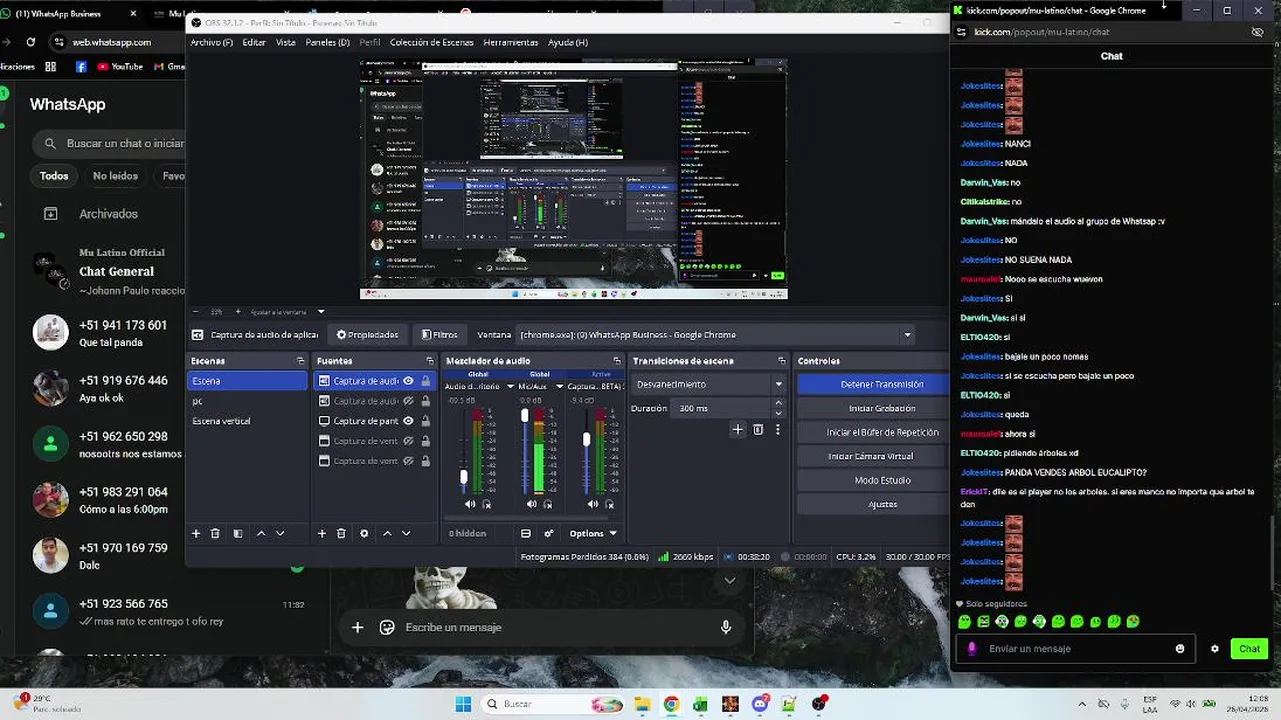This screenshot has height=720, width=1281.
Task: Toggle lock on the last Captura de ventana source
Action: (426, 461)
